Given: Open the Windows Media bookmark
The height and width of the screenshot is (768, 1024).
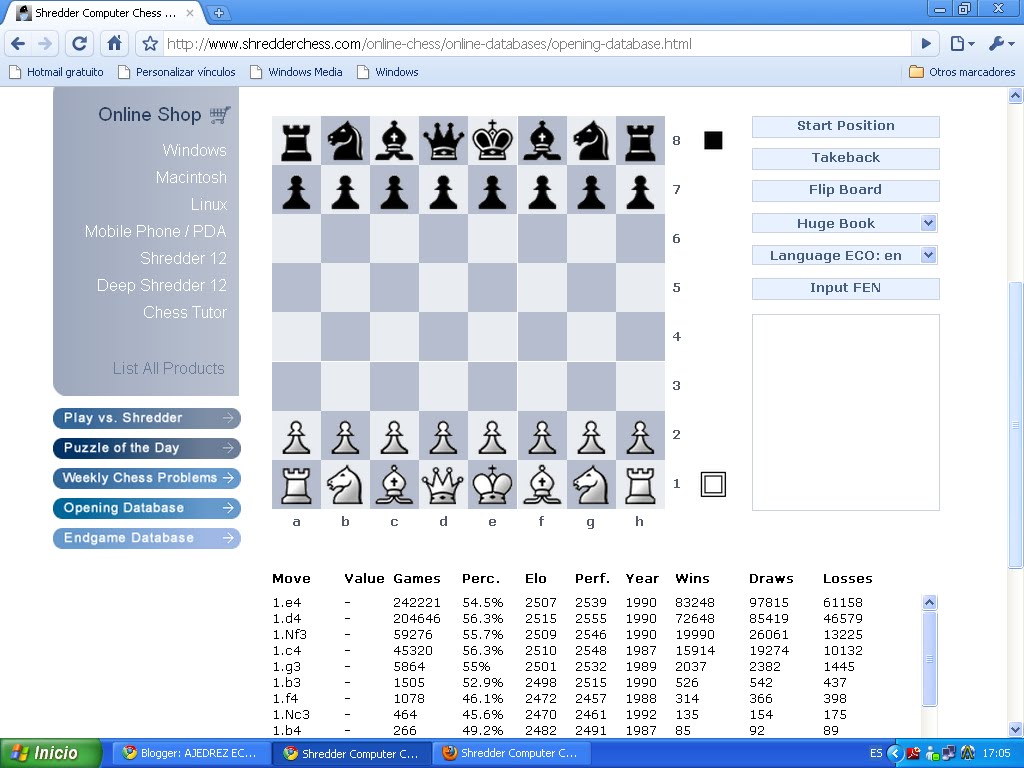Looking at the screenshot, I should [x=296, y=72].
